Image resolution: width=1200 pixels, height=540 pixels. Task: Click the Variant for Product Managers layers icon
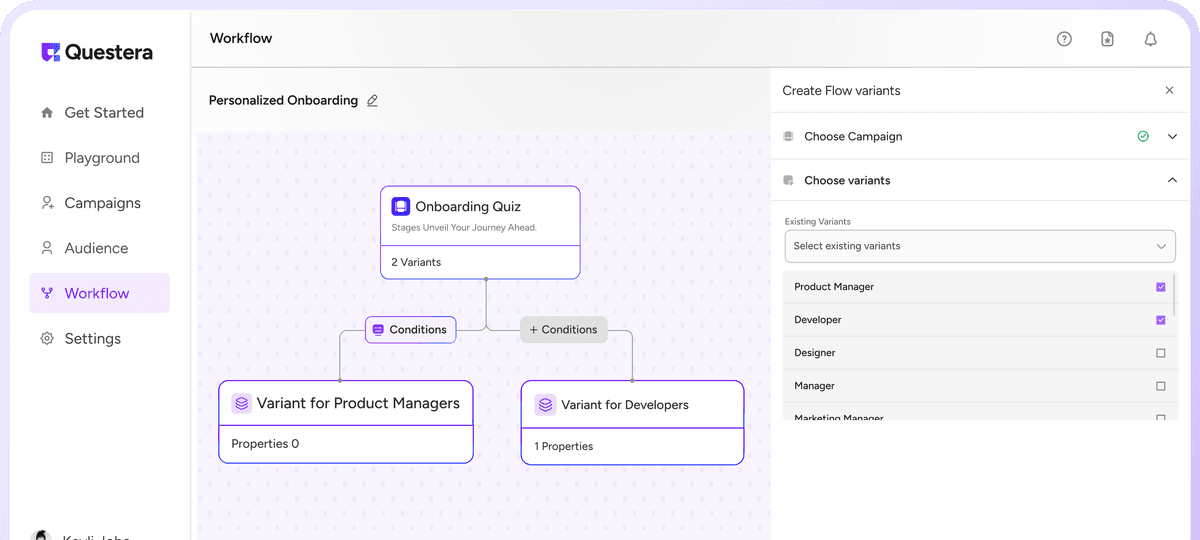(241, 403)
